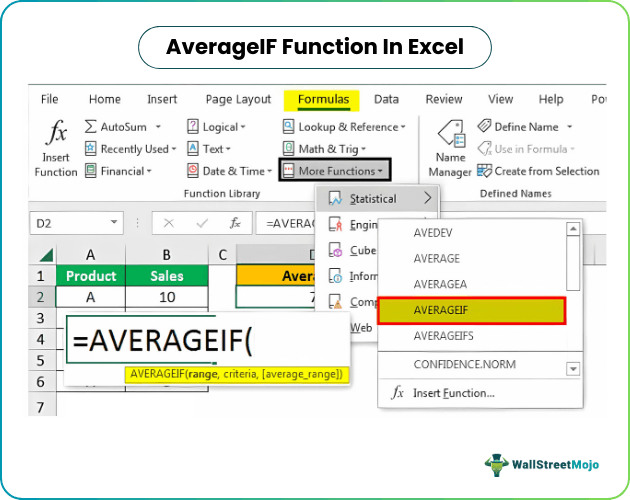Click the Engineering category icon
The height and width of the screenshot is (500, 630).
335,224
